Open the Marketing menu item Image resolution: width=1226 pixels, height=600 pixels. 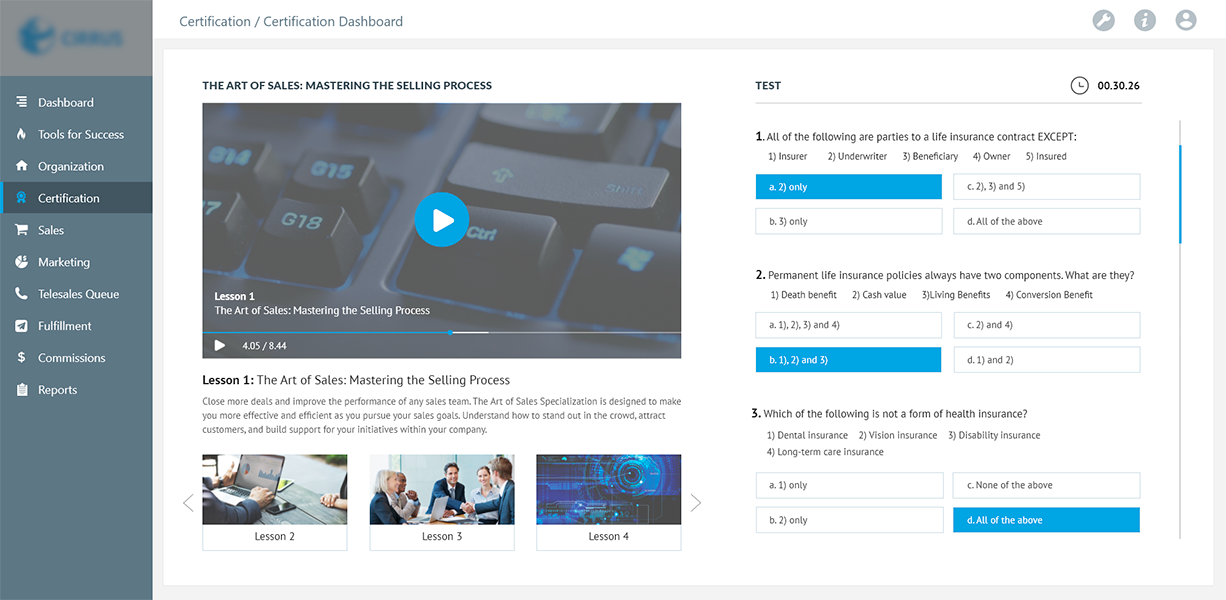(x=64, y=262)
